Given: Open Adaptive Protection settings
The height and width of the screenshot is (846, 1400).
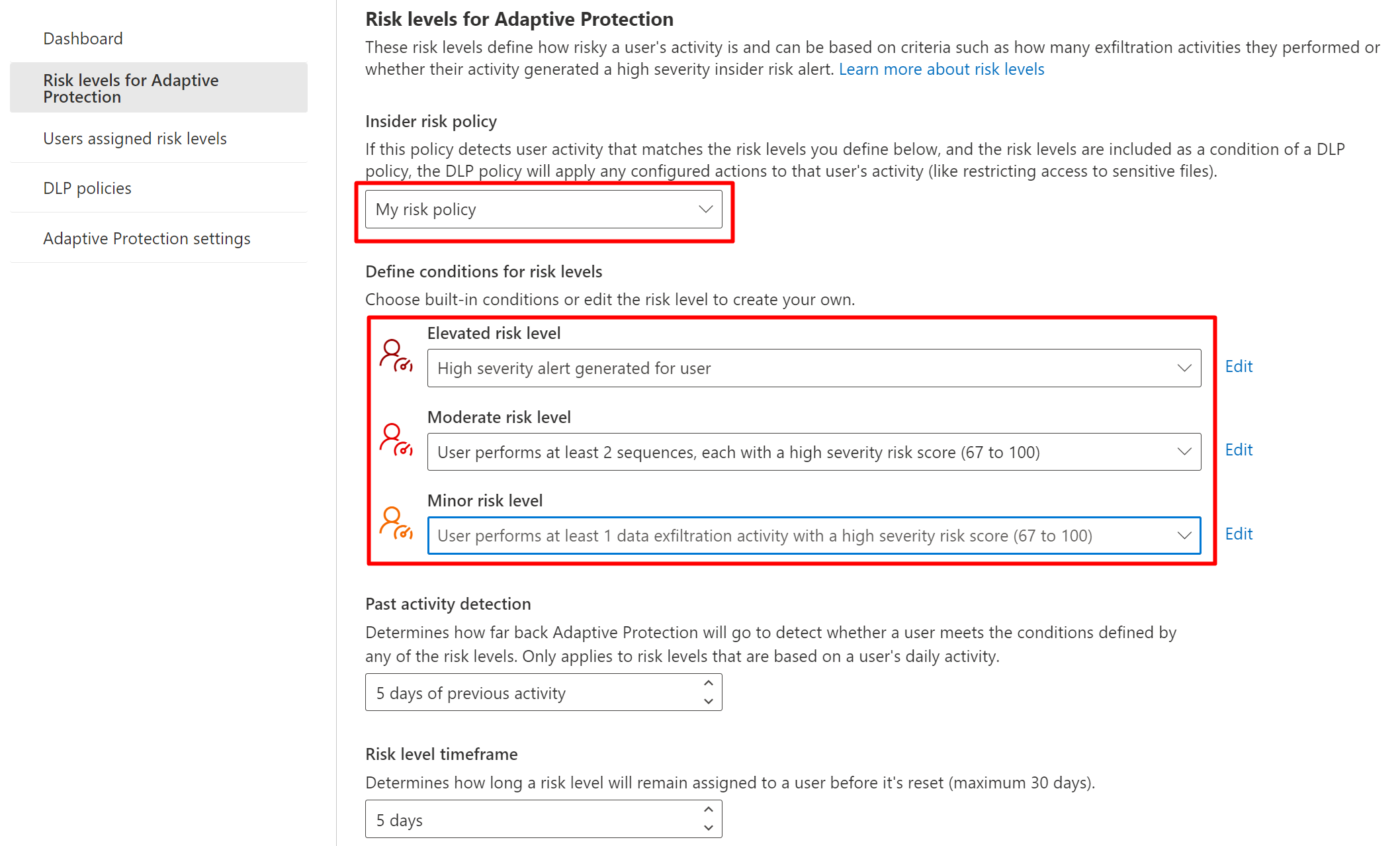Looking at the screenshot, I should [x=147, y=238].
